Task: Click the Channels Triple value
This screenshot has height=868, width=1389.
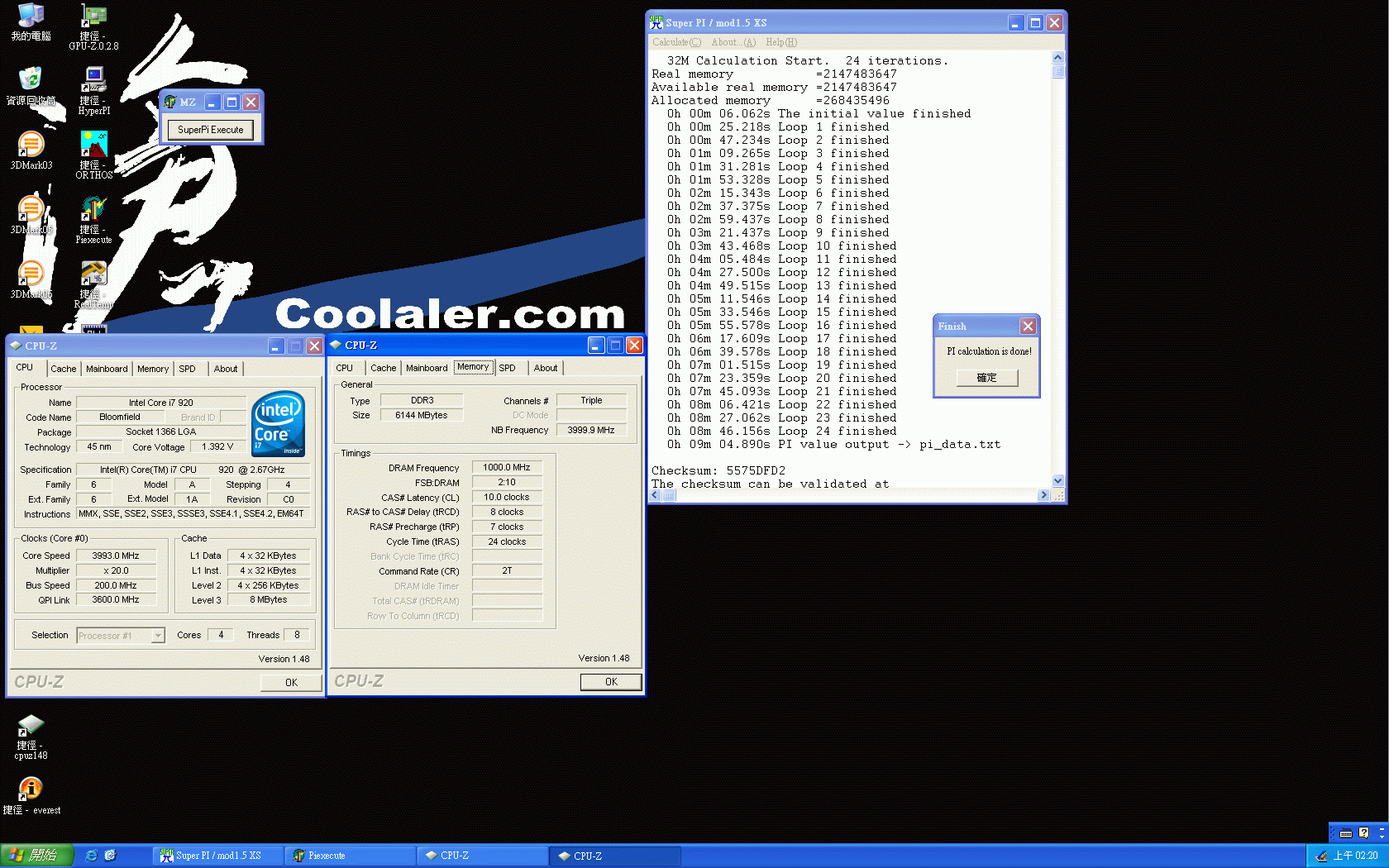Action: tap(591, 400)
